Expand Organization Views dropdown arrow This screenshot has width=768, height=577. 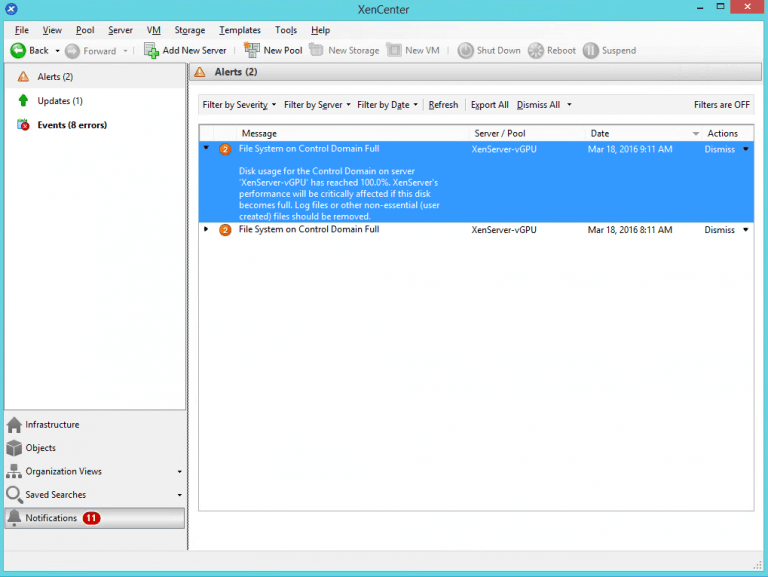tap(179, 472)
